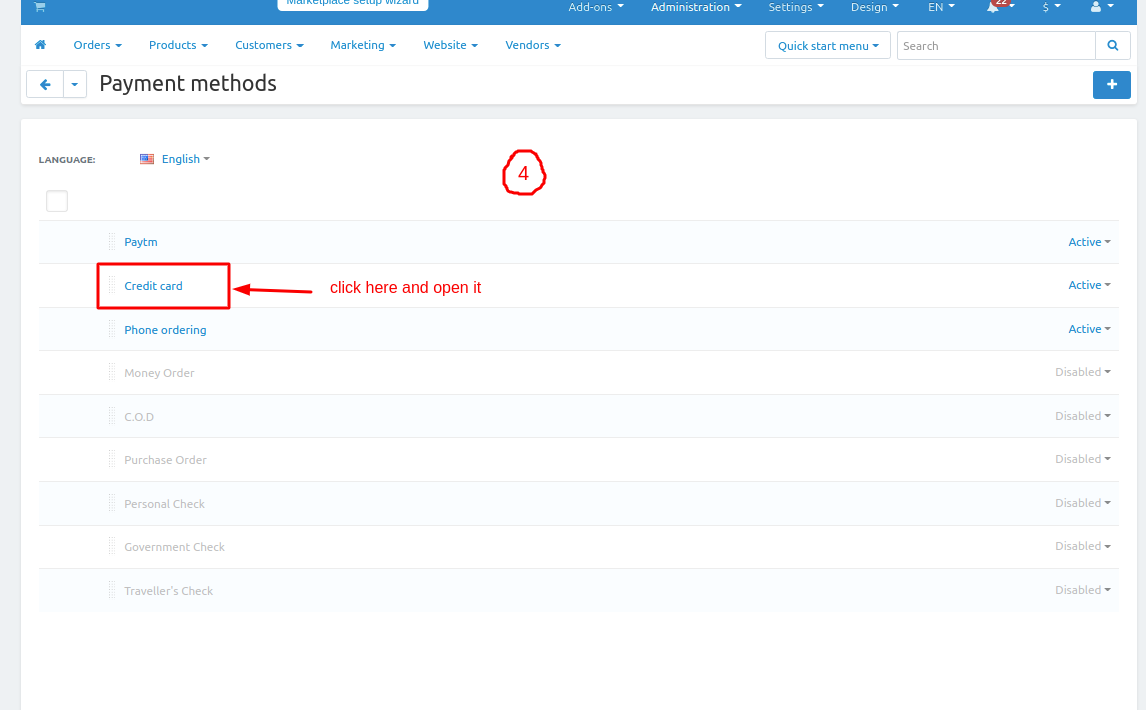Open the notifications bell
The image size is (1146, 710).
[993, 7]
